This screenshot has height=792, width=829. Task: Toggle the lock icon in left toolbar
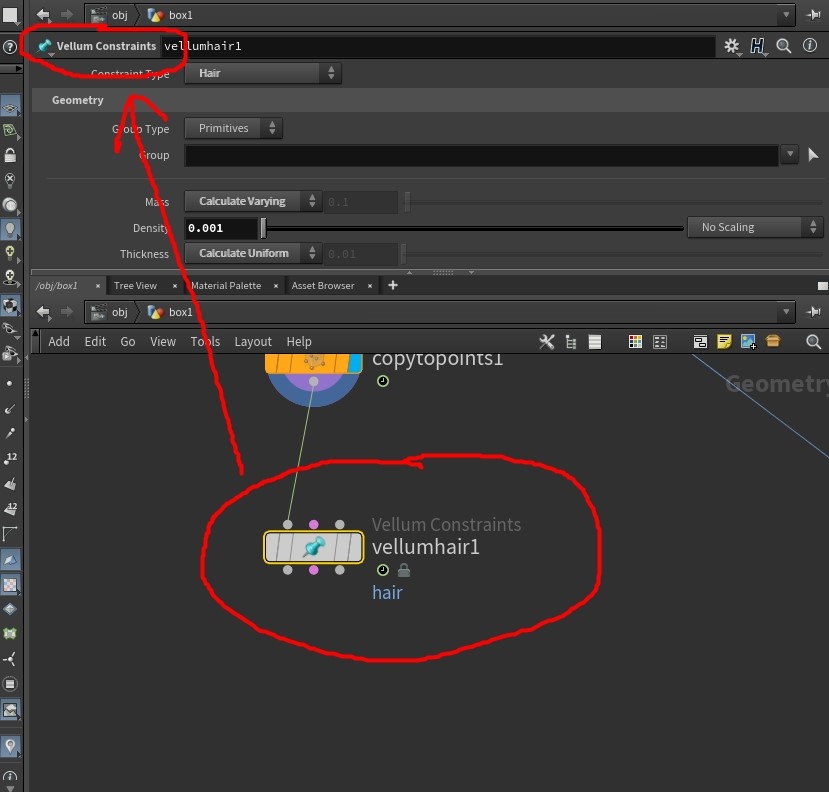click(10, 155)
